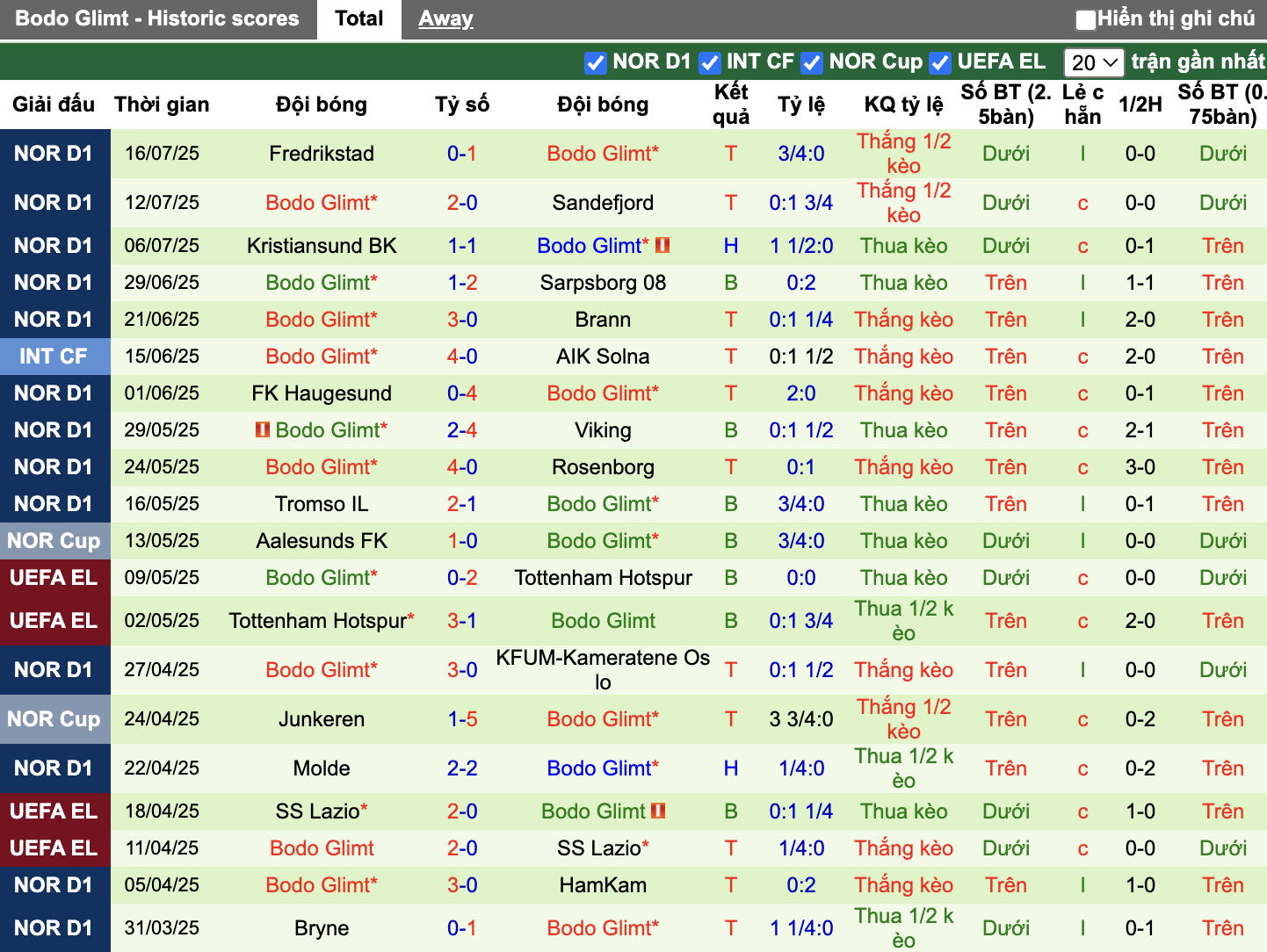The width and height of the screenshot is (1267, 952).
Task: Click the Bodo Glimt - Historic scores title
Action: pyautogui.click(x=157, y=18)
